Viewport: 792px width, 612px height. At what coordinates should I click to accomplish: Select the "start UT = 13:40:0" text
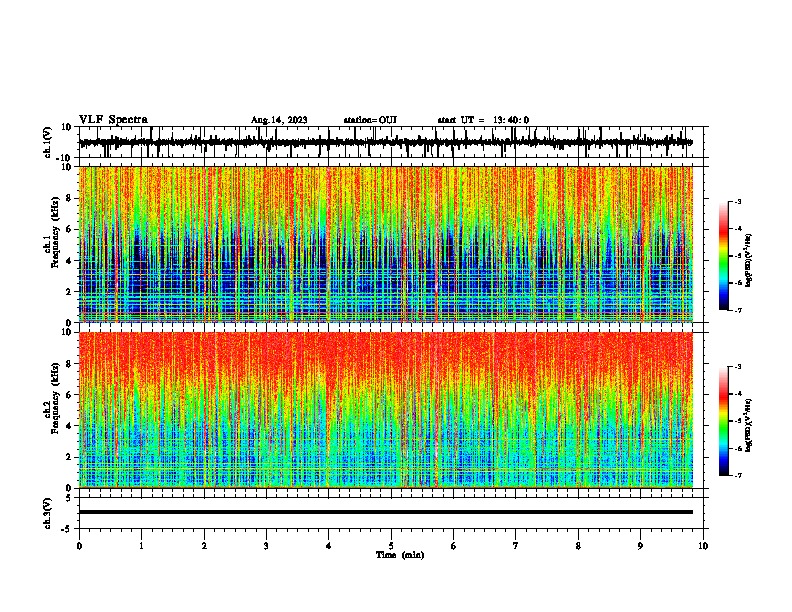(x=483, y=120)
